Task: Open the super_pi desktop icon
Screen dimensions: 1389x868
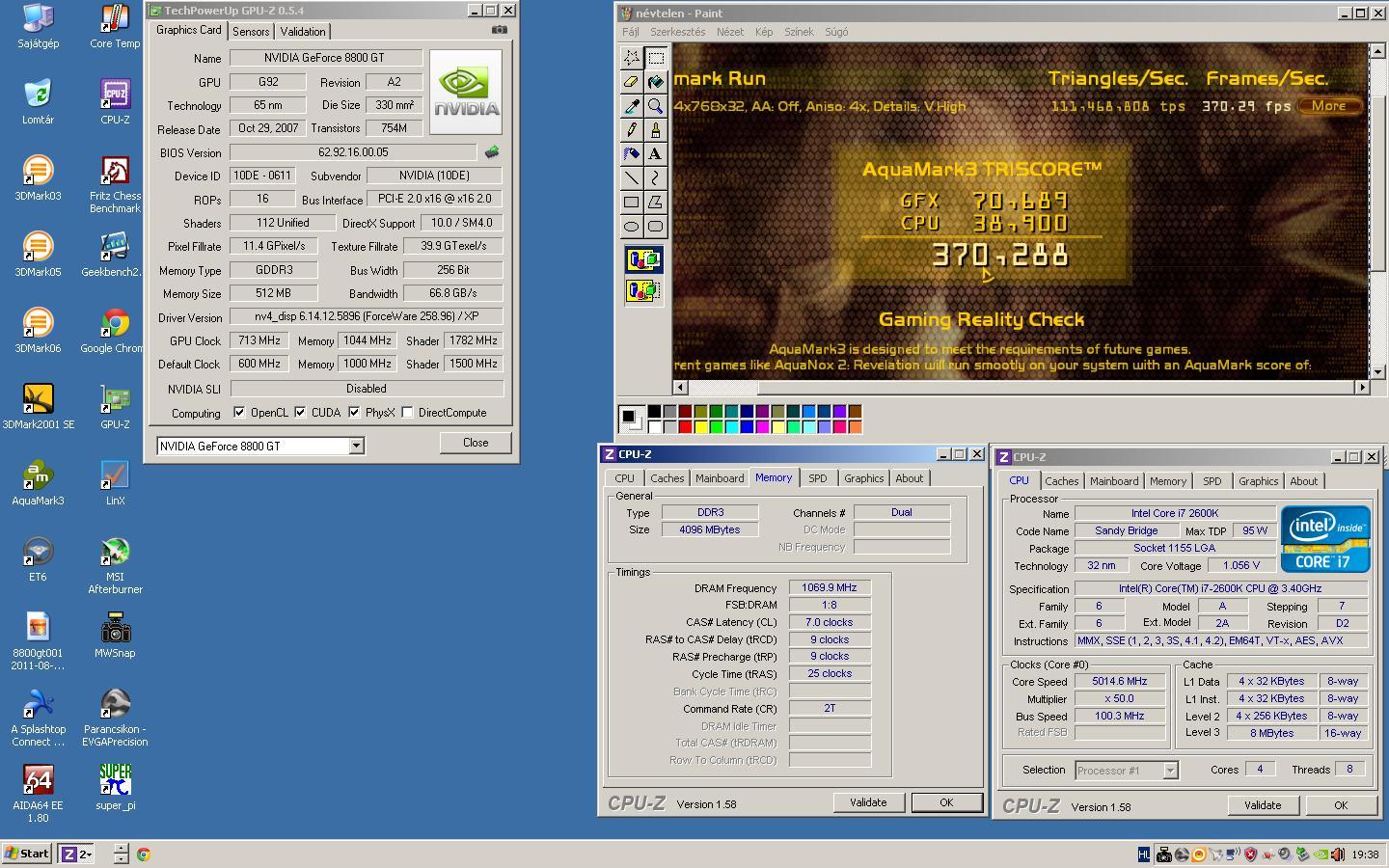Action: click(115, 787)
